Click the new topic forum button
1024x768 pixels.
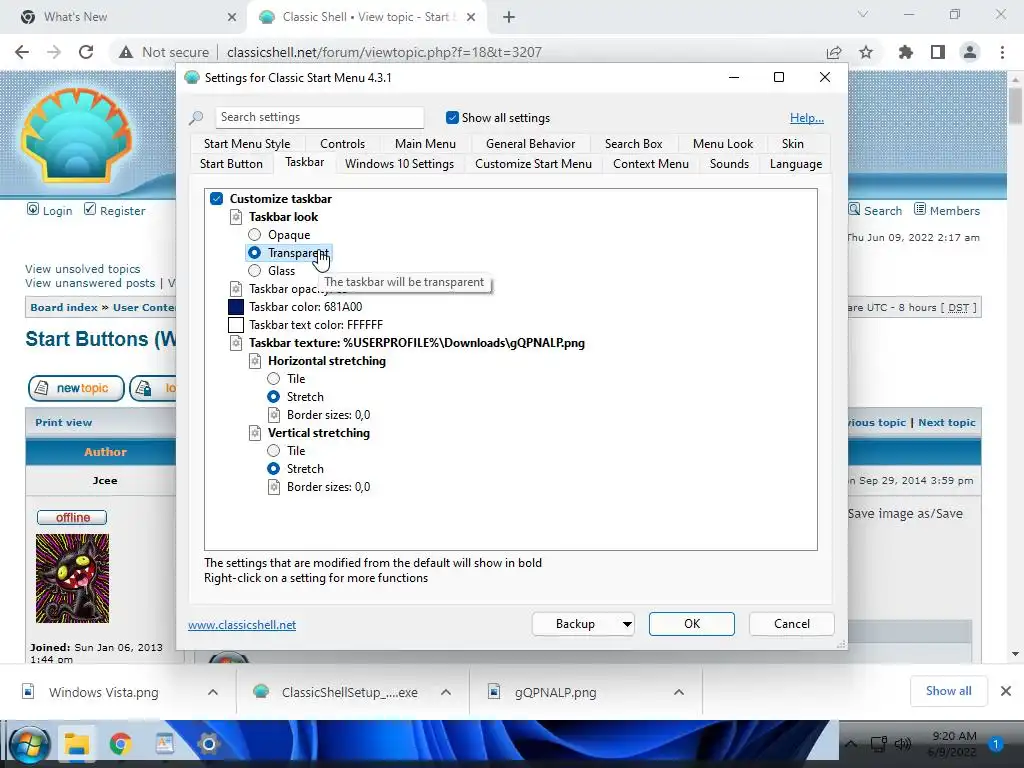pos(76,388)
